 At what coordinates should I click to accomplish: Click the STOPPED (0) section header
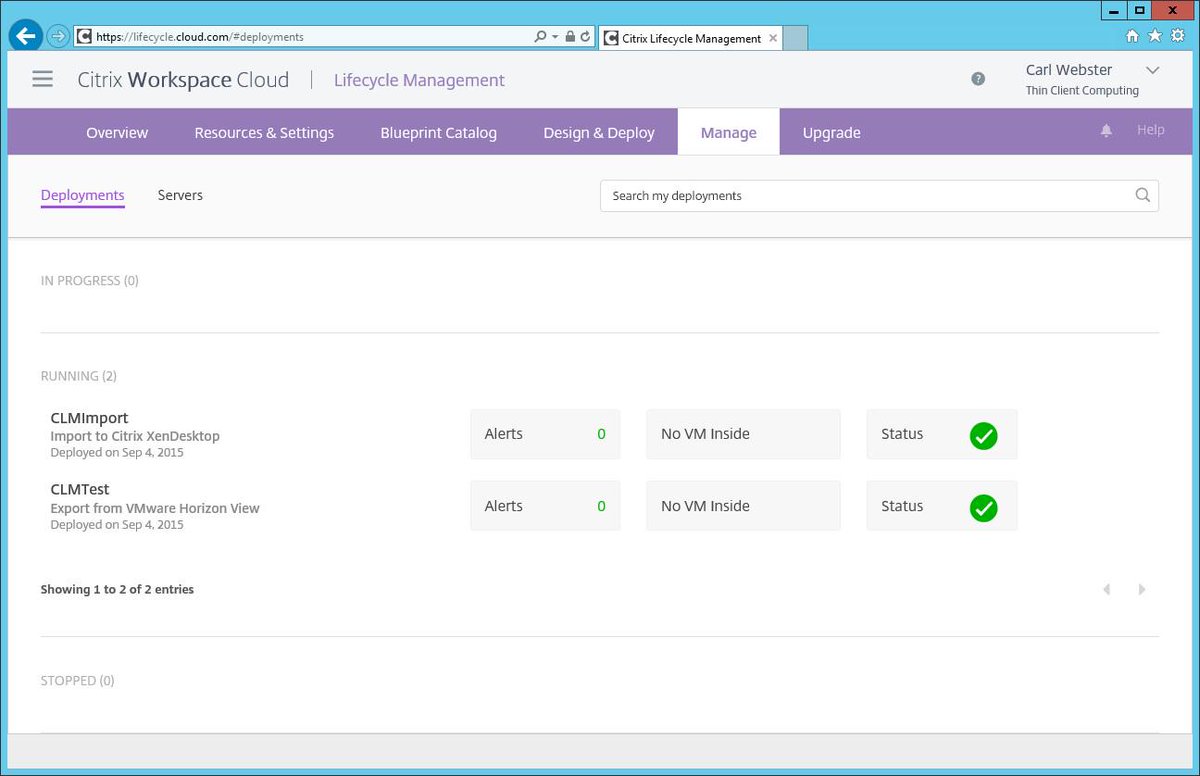(x=77, y=681)
